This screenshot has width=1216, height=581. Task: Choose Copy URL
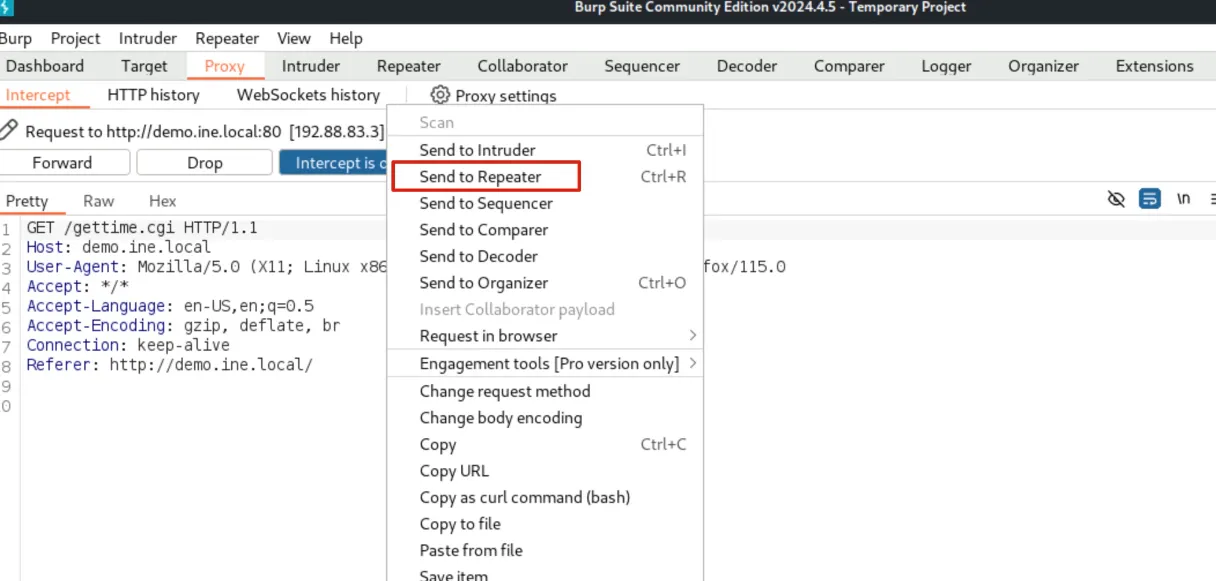545,471
